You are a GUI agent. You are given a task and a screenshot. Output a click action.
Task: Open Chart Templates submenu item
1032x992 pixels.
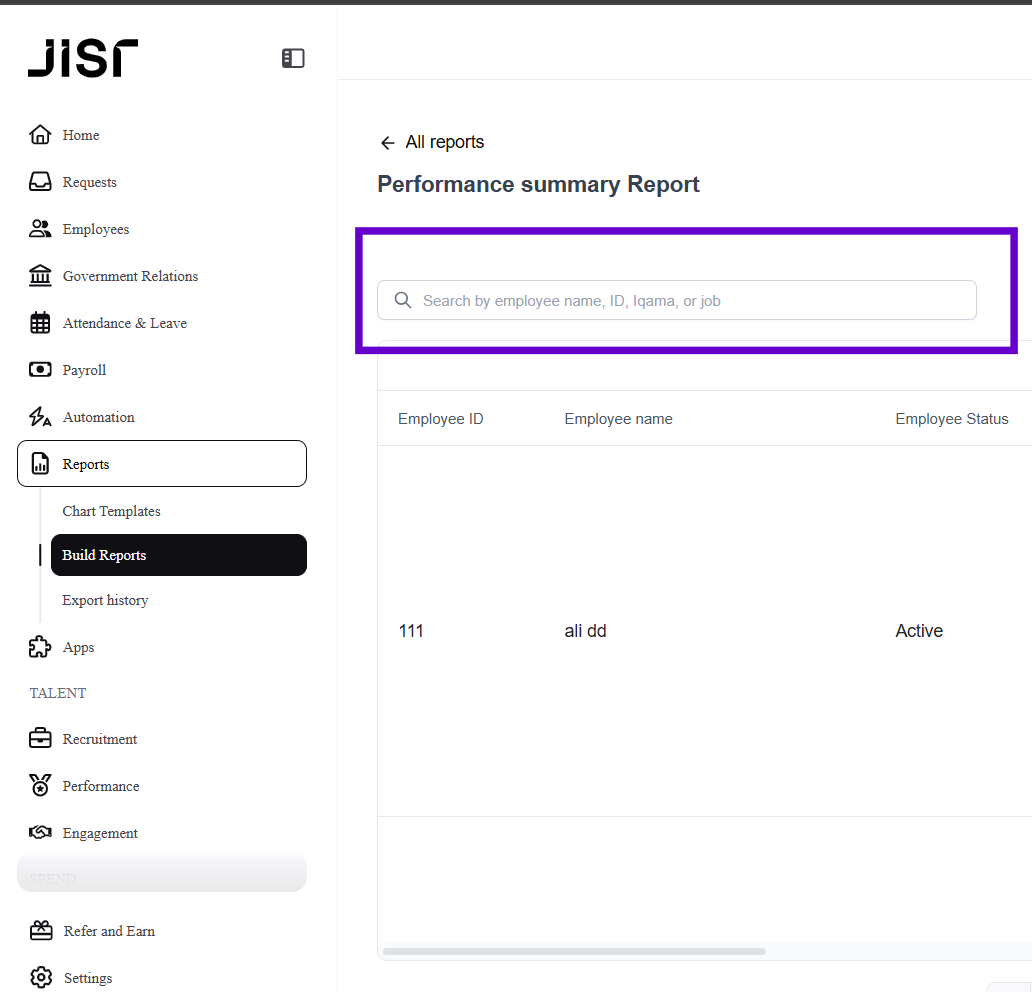coord(111,511)
